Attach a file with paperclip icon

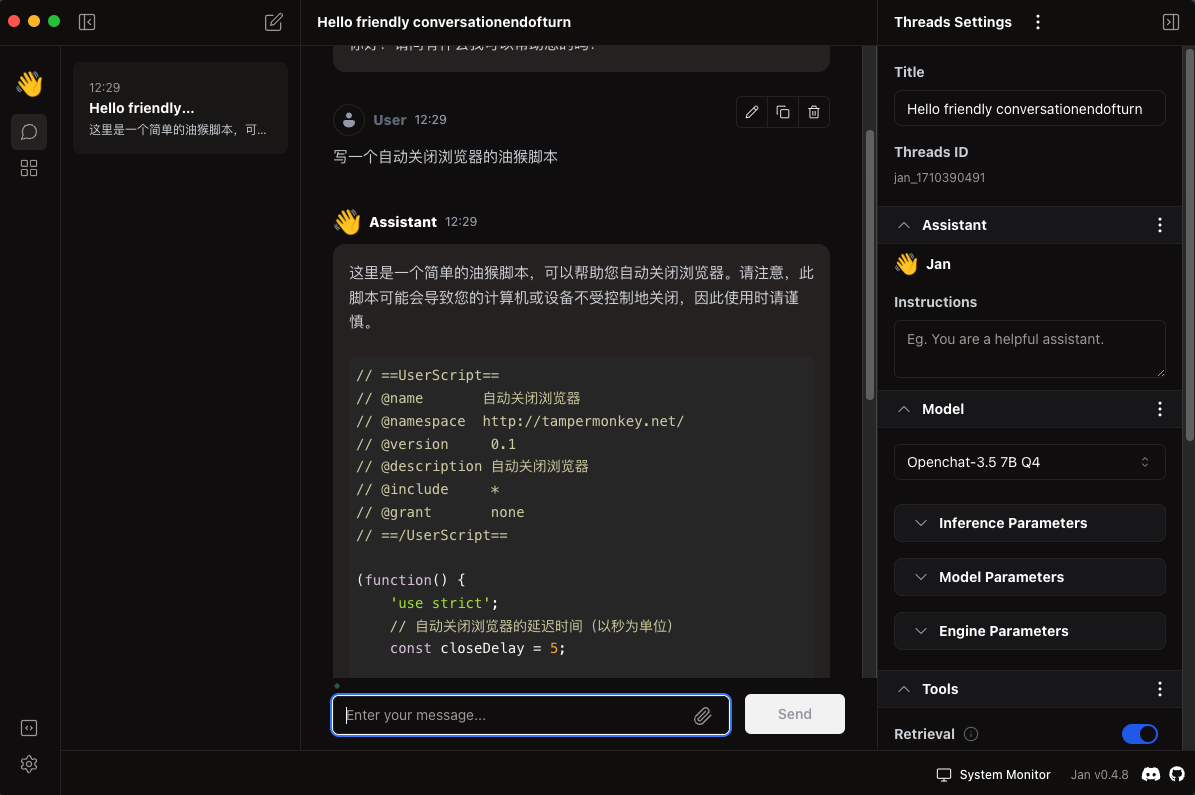tap(702, 715)
